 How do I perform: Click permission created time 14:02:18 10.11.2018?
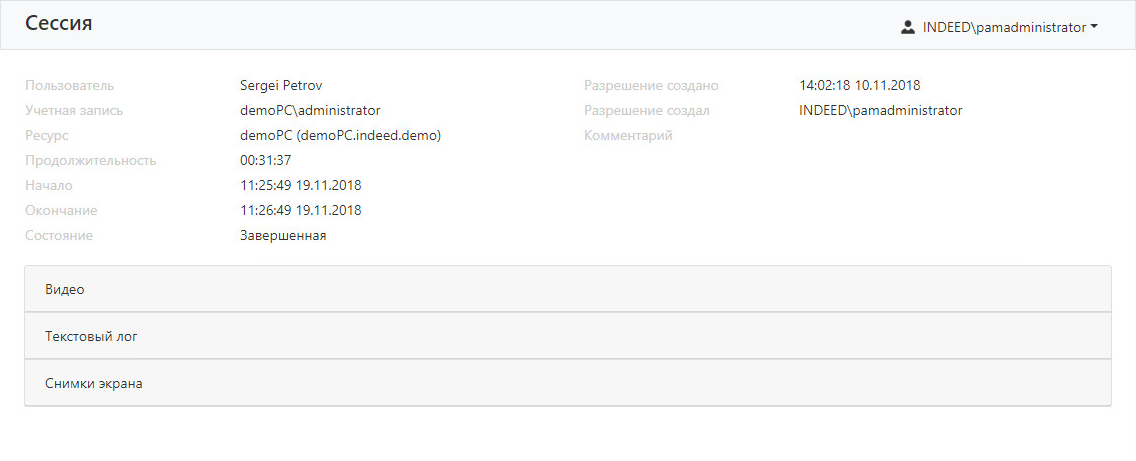(x=860, y=85)
